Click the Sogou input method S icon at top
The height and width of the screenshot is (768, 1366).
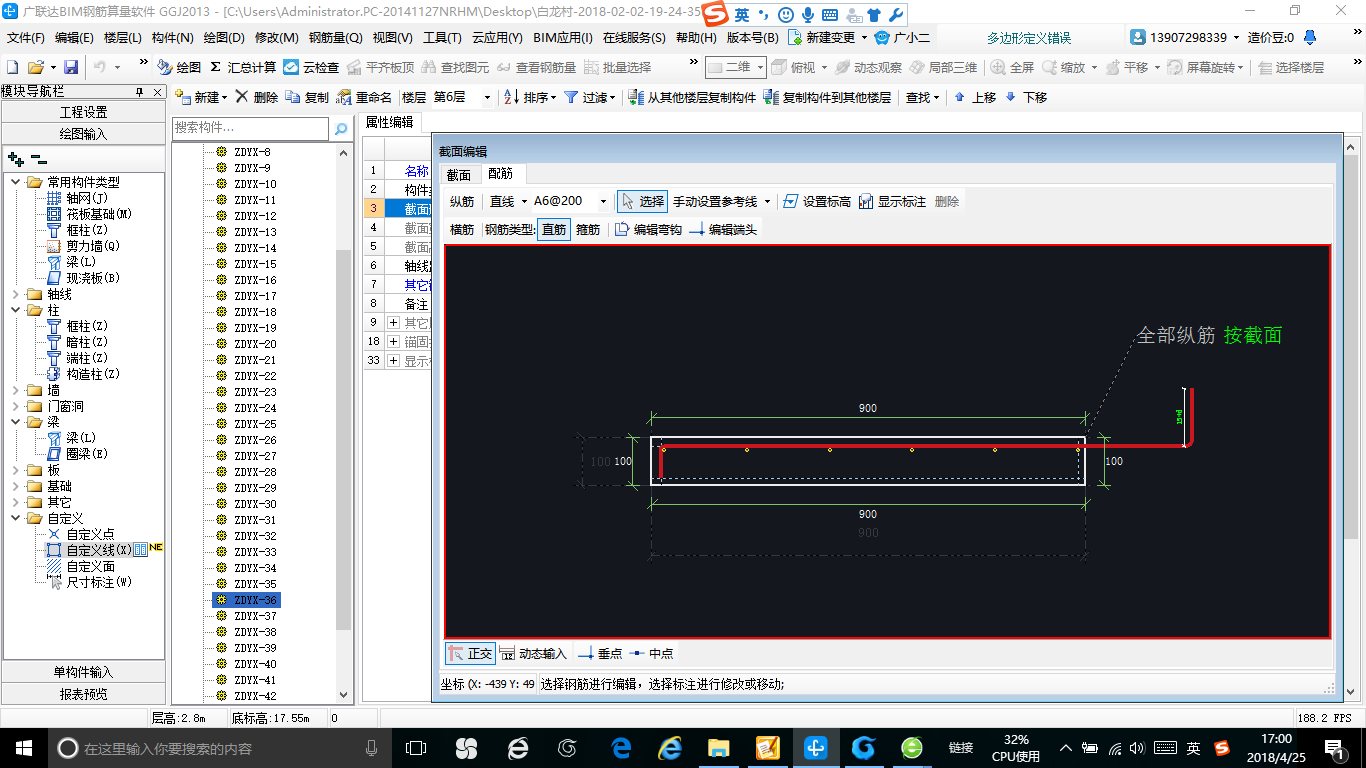714,15
